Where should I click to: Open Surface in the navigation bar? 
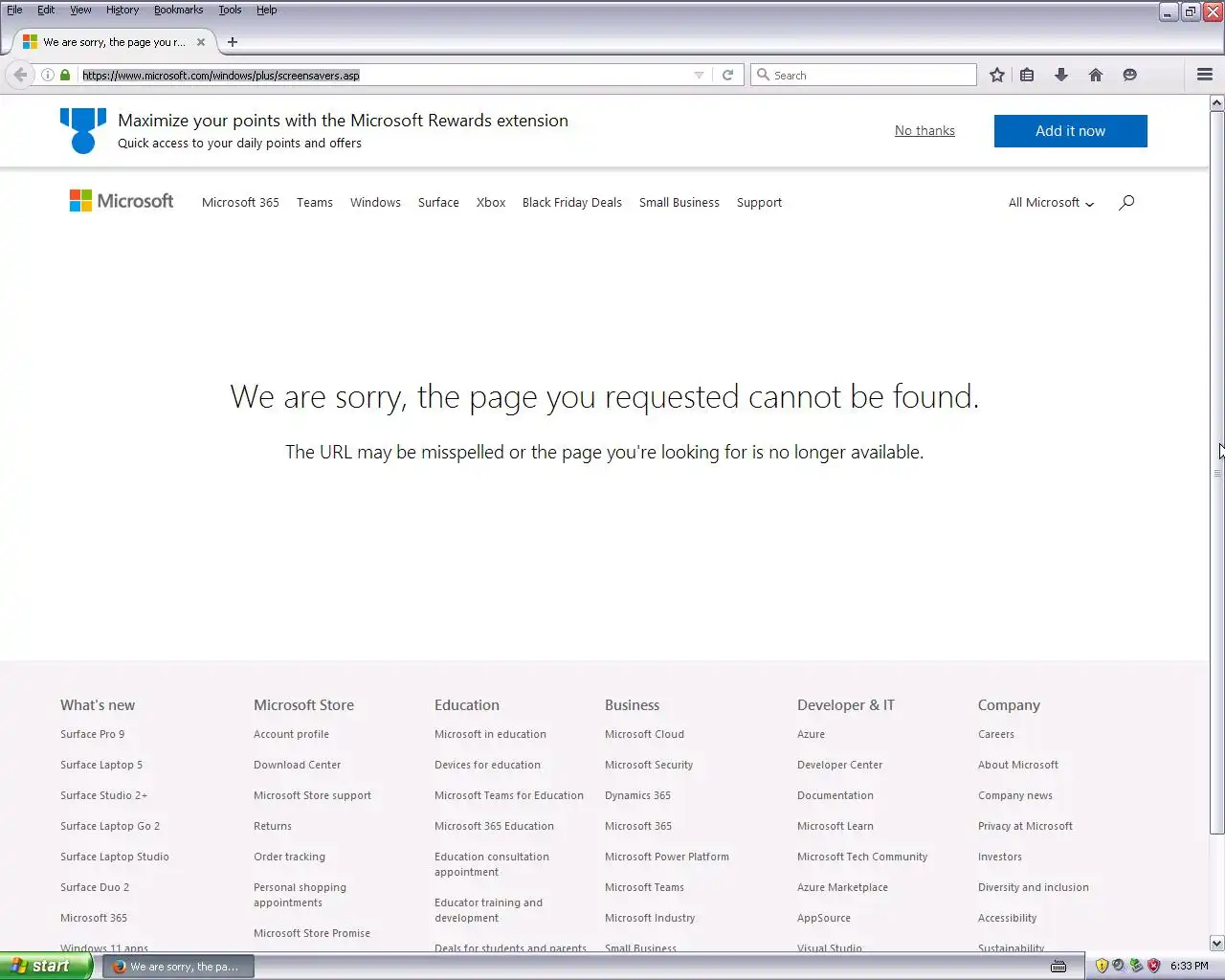pyautogui.click(x=438, y=202)
